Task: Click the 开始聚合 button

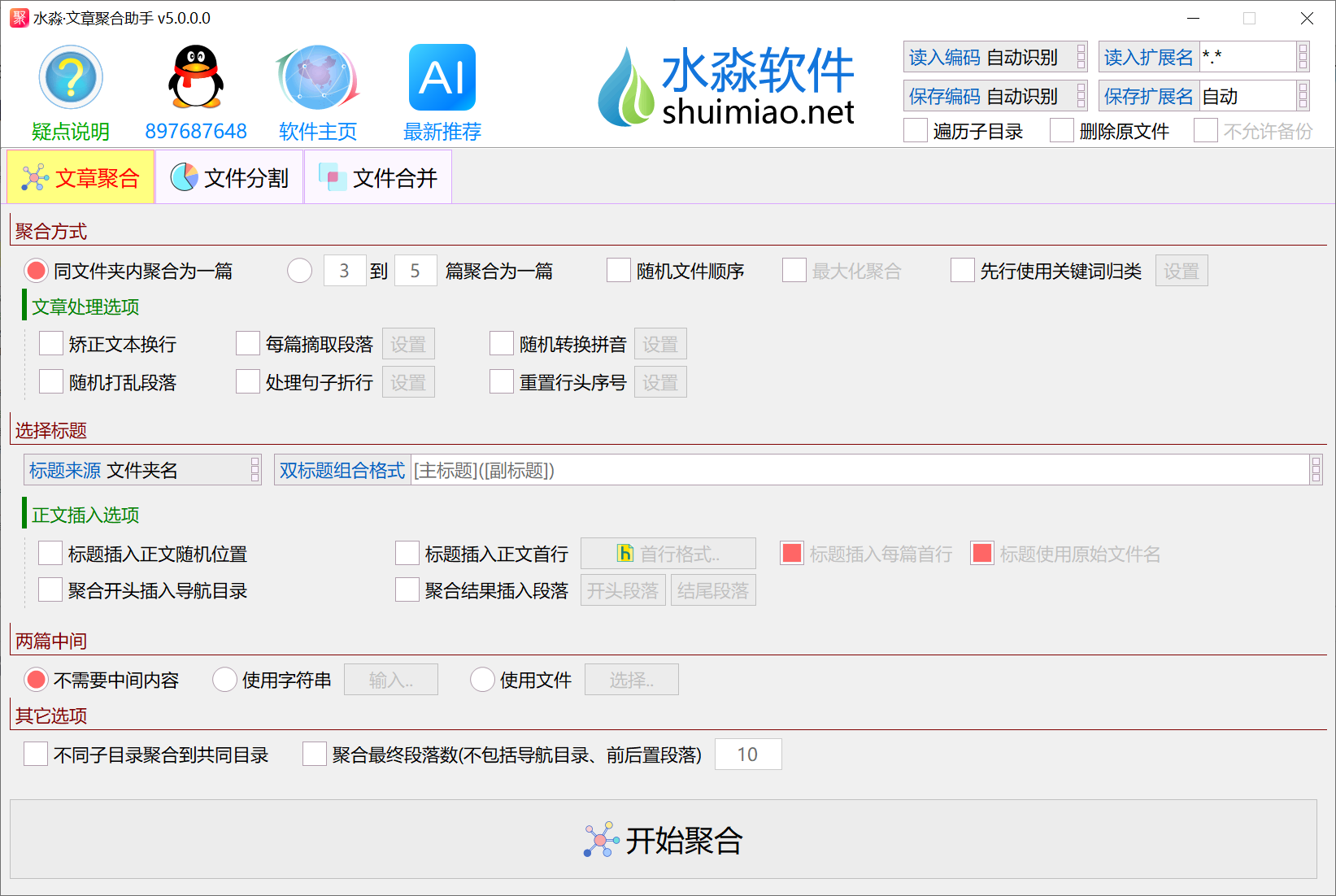Action: 664,839
